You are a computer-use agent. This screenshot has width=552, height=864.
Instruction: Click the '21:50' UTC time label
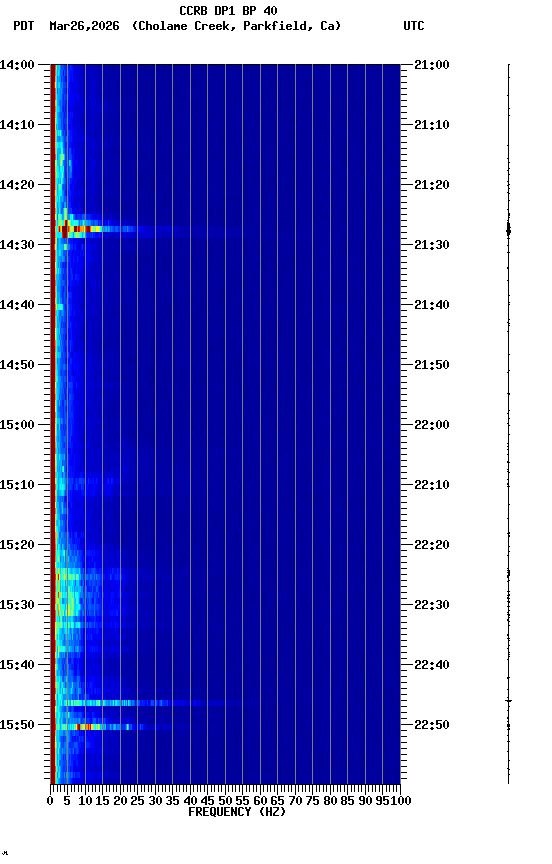[x=432, y=365]
